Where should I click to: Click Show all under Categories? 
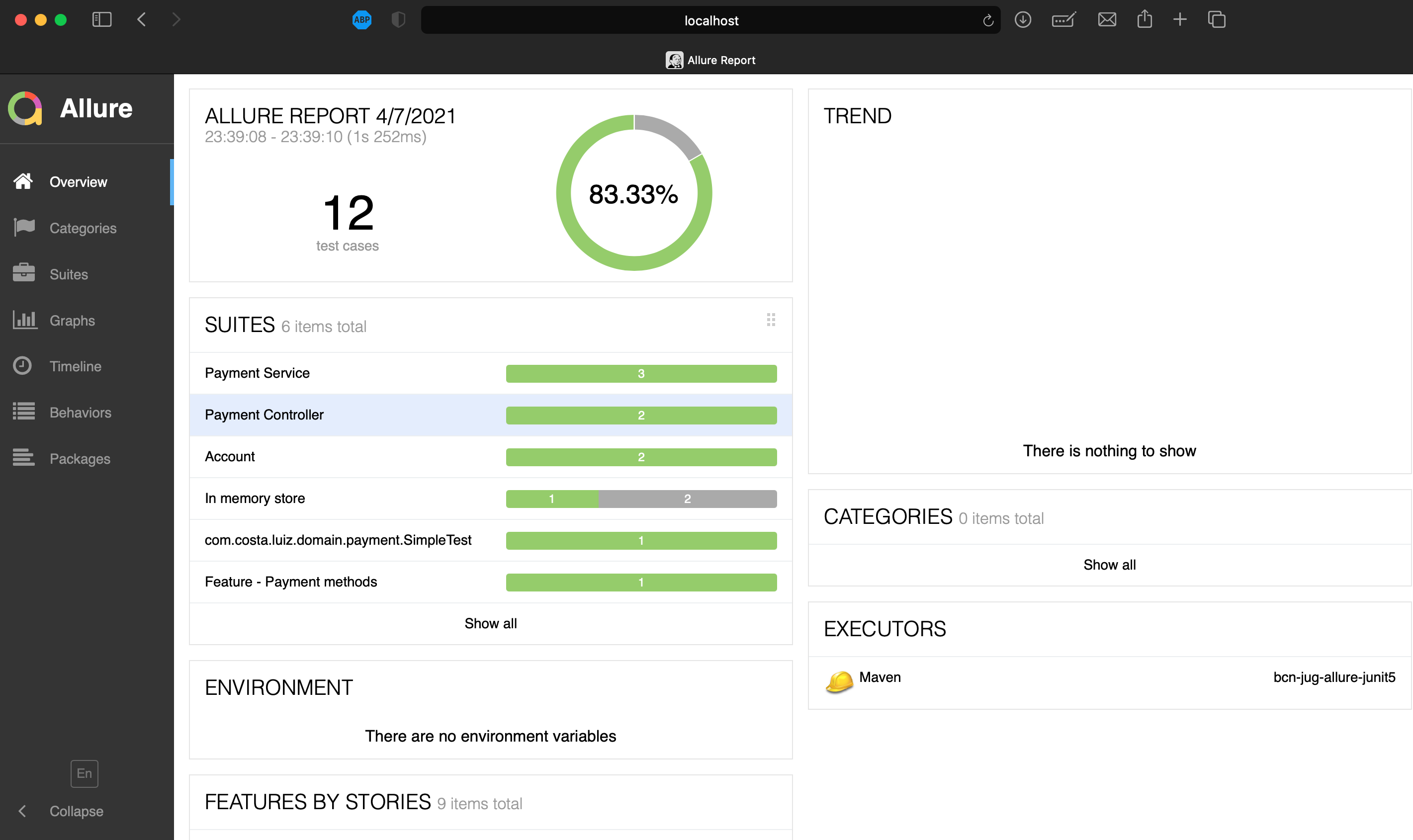point(1109,564)
